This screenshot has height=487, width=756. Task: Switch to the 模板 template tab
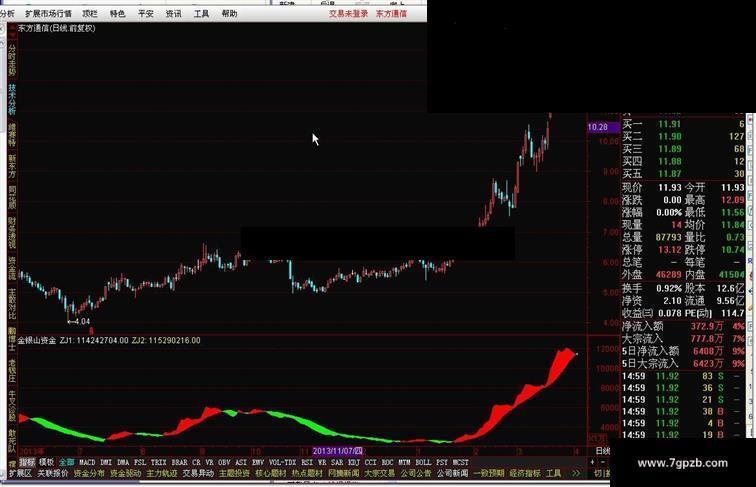(x=46, y=462)
